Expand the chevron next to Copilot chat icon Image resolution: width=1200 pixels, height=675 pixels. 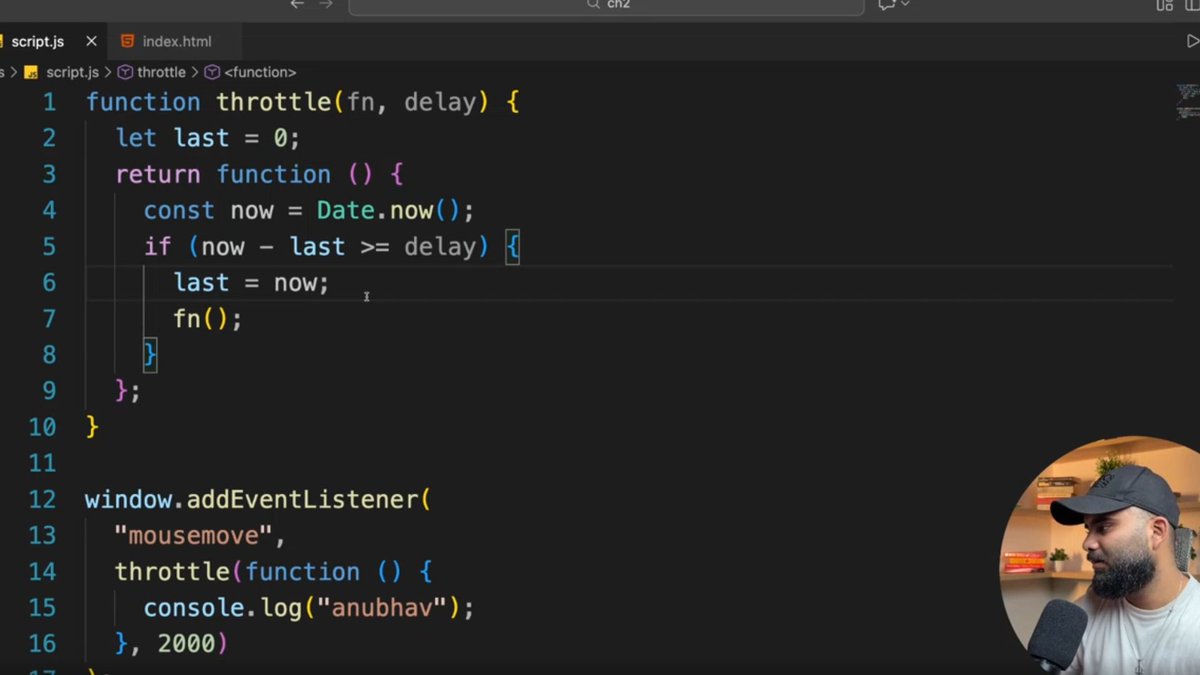[x=905, y=4]
